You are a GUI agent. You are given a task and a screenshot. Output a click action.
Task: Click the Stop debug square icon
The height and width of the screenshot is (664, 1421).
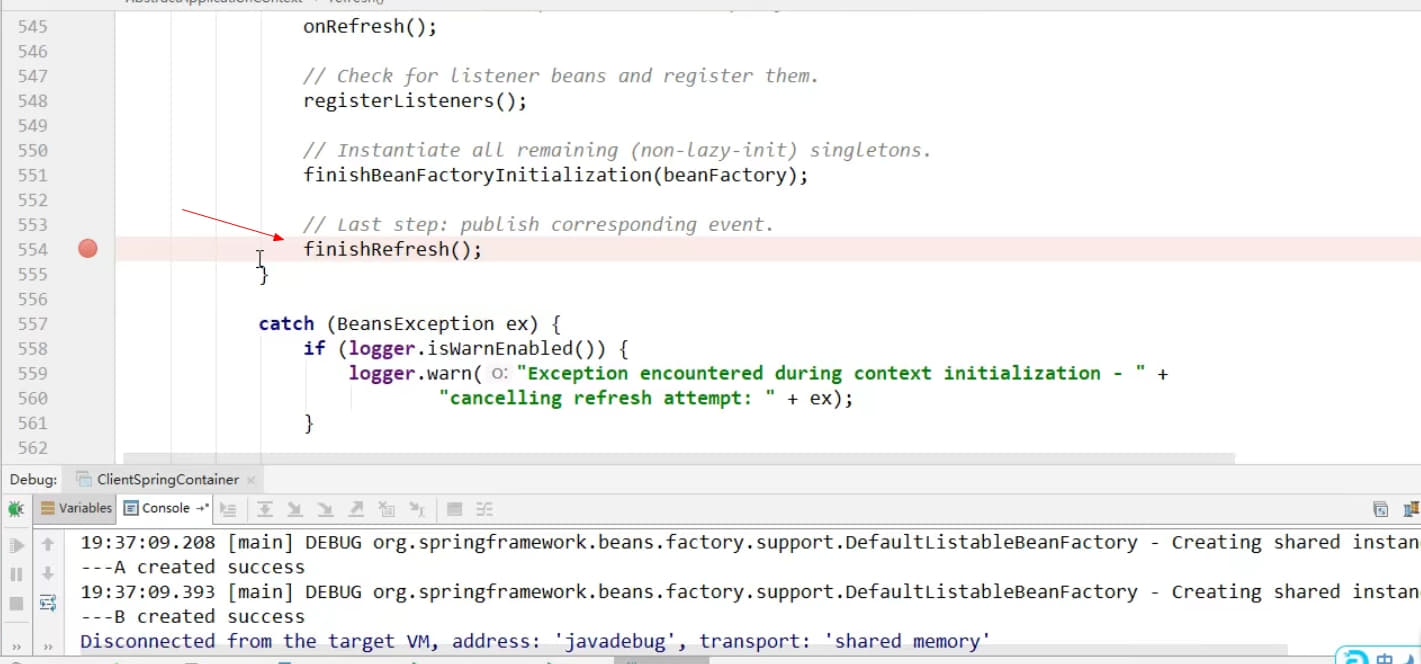[16, 603]
